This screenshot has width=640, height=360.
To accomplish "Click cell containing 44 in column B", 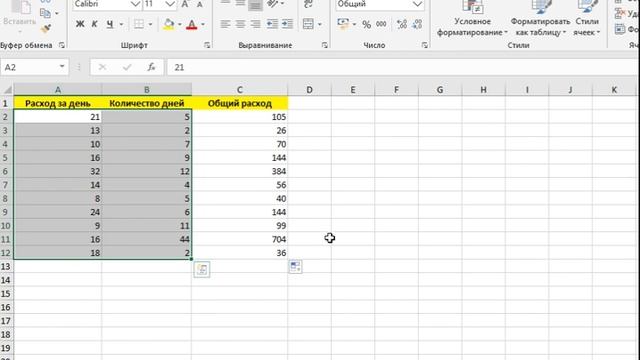I will 147,239.
